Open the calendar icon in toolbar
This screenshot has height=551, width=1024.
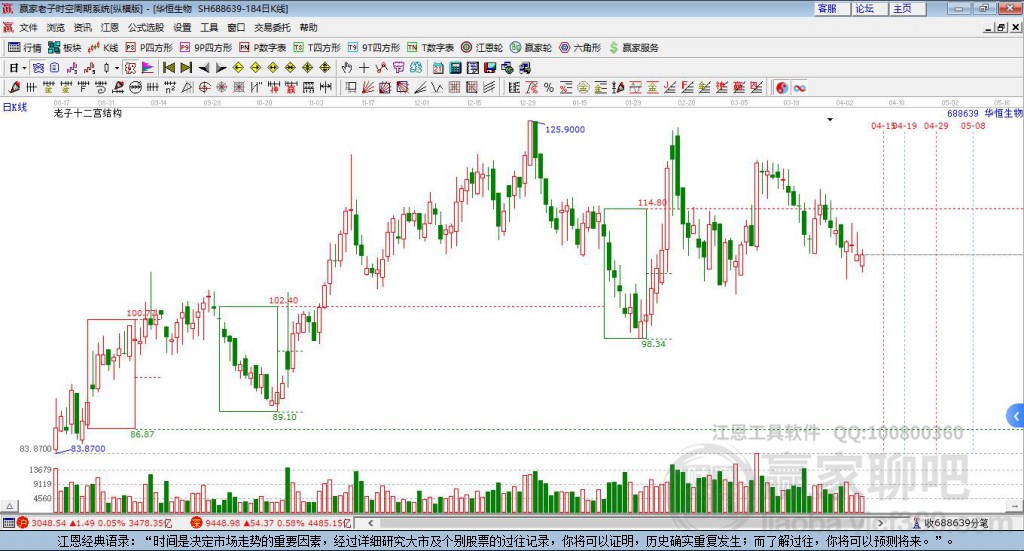click(438, 67)
